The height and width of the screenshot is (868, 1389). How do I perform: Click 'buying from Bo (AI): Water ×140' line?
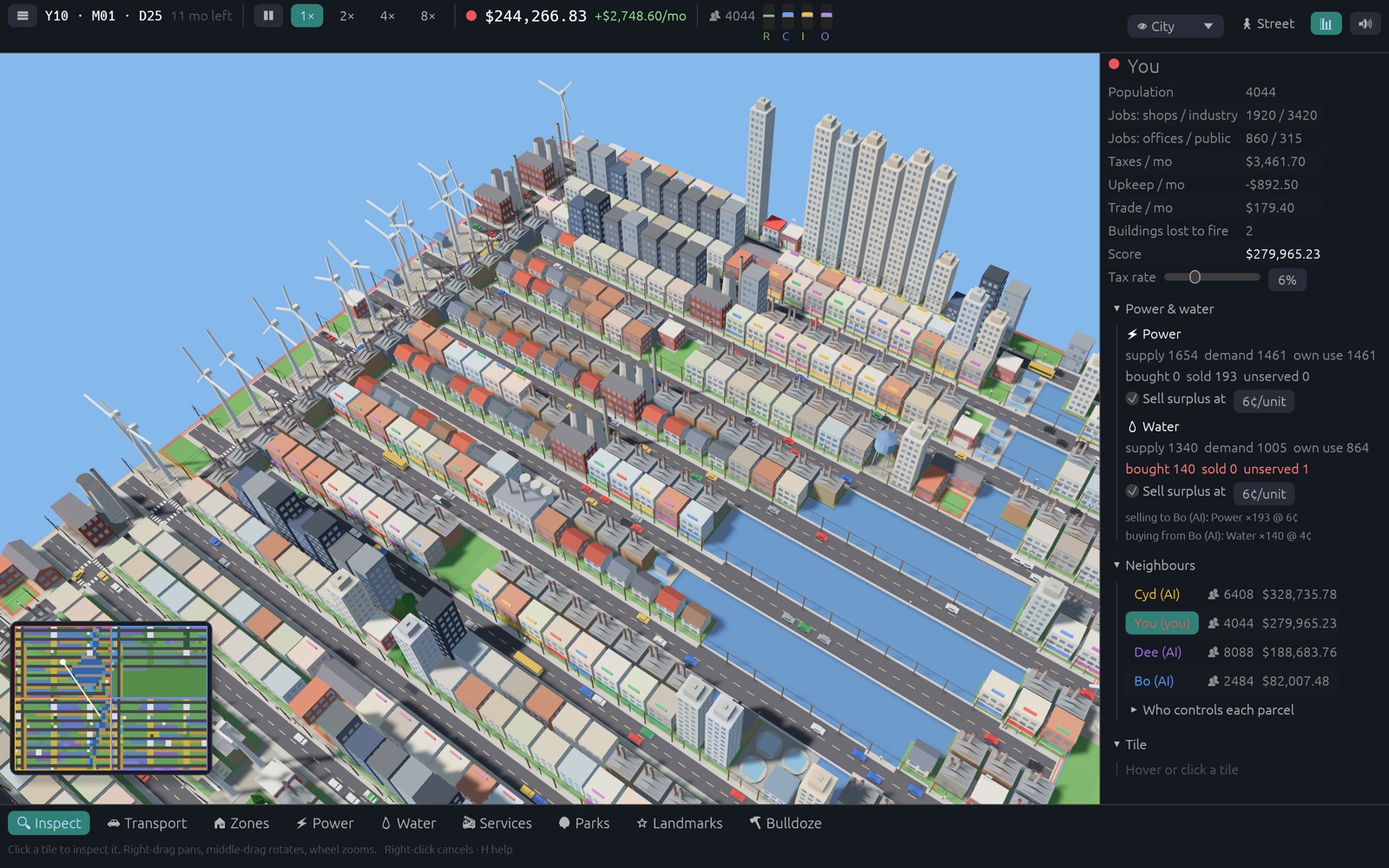point(1218,536)
